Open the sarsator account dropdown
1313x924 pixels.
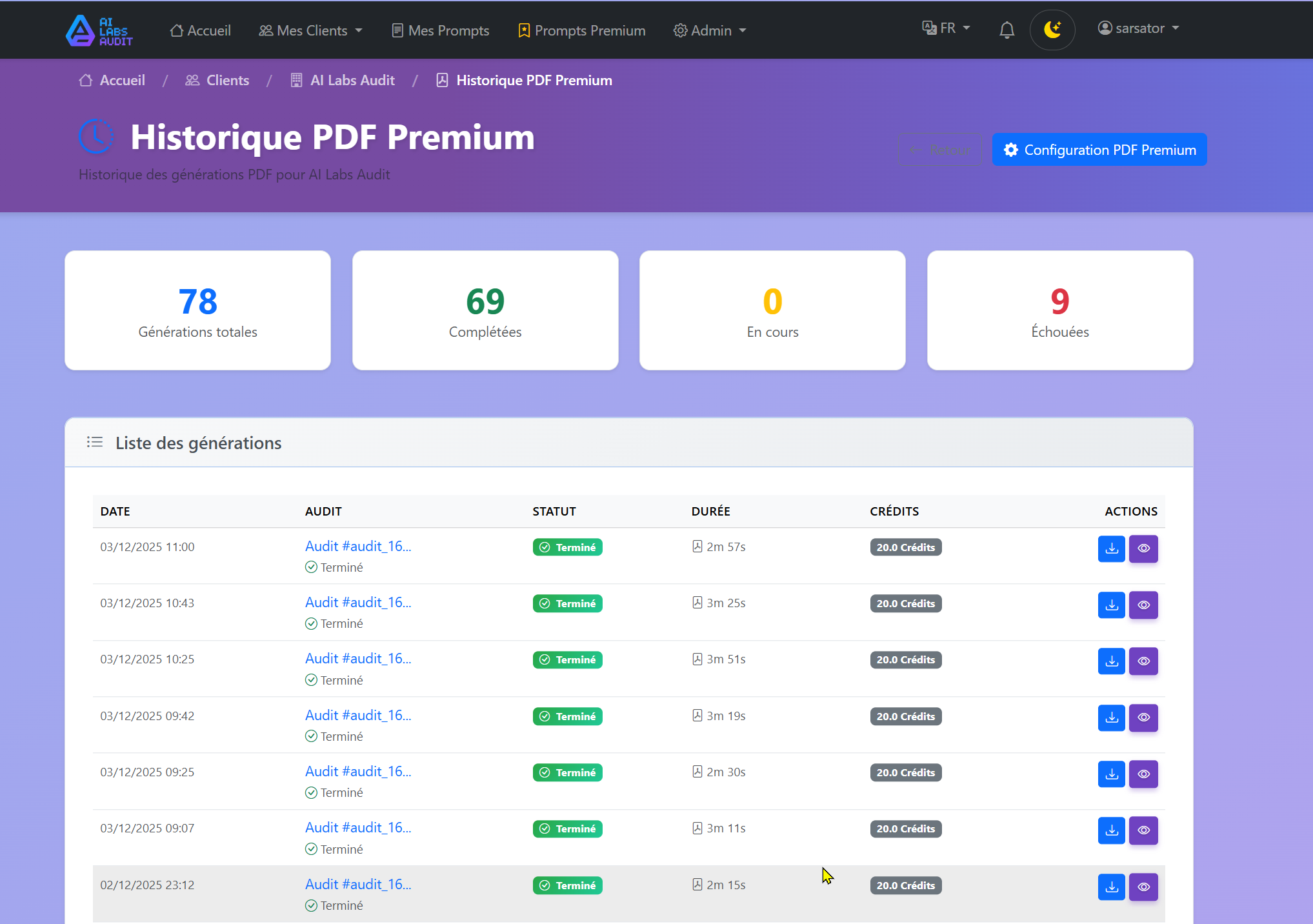(1138, 28)
